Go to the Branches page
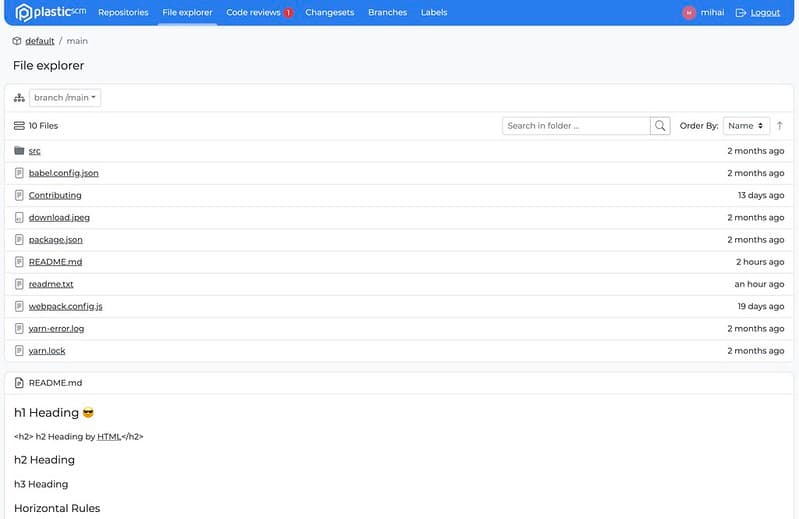Viewport: 799px width, 519px height. point(388,13)
